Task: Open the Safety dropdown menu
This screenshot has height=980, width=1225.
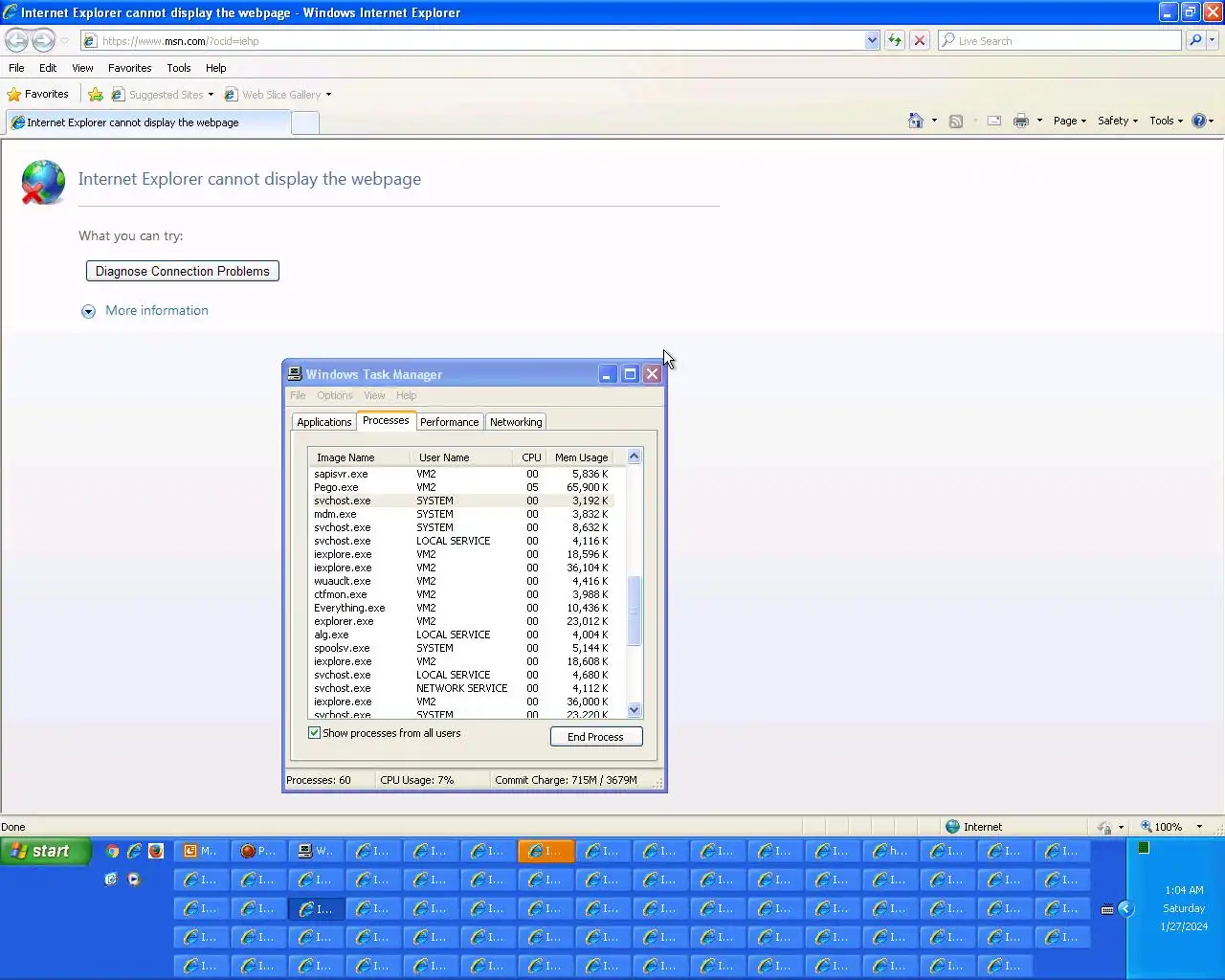Action: [x=1118, y=121]
